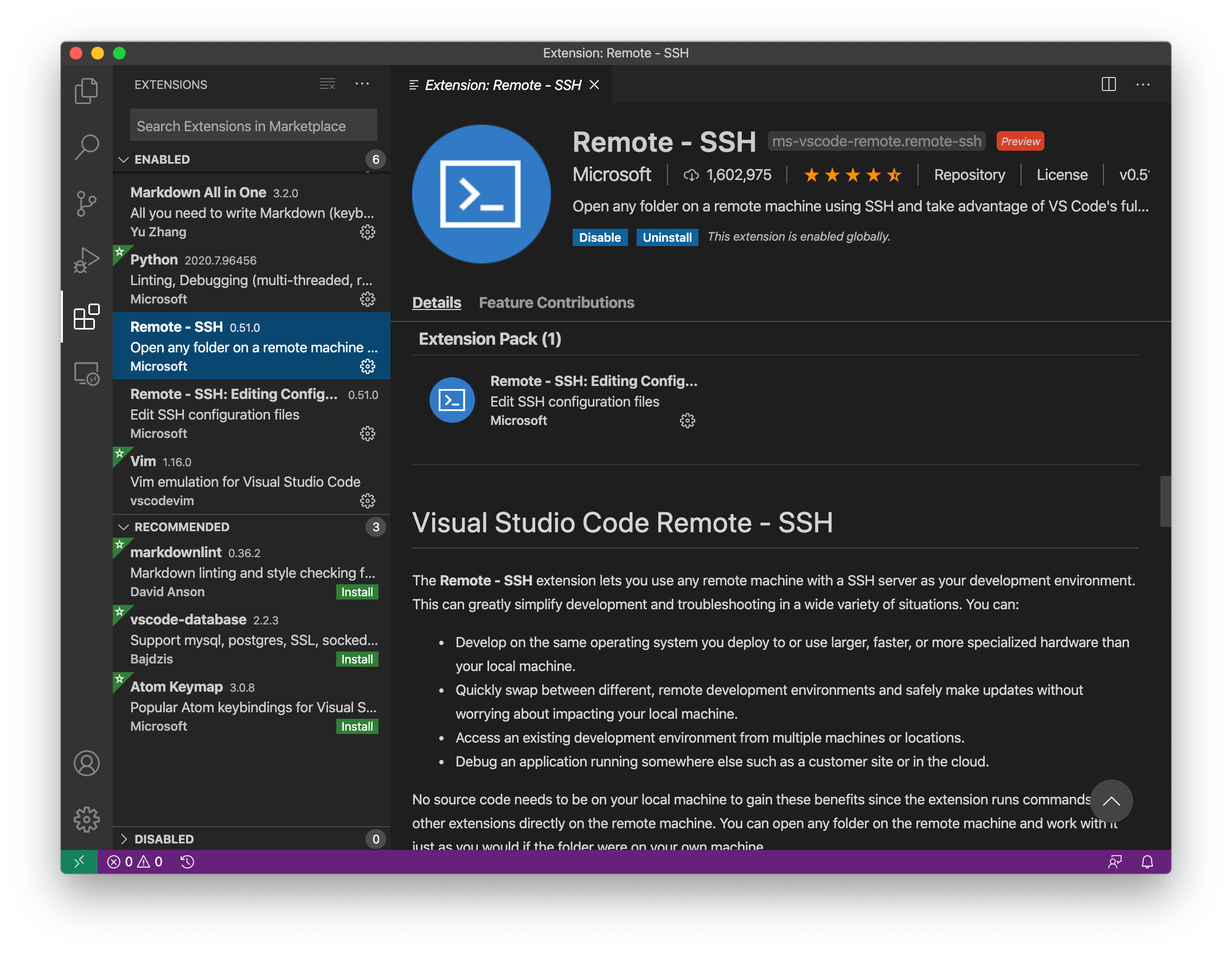
Task: Click the extension star rating
Action: (x=852, y=175)
